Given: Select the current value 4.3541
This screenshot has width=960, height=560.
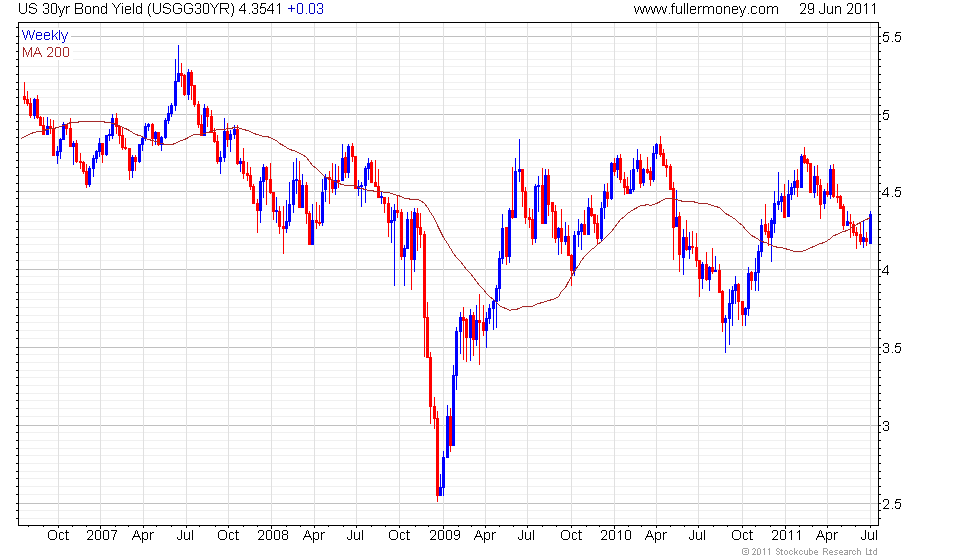Looking at the screenshot, I should (261, 9).
